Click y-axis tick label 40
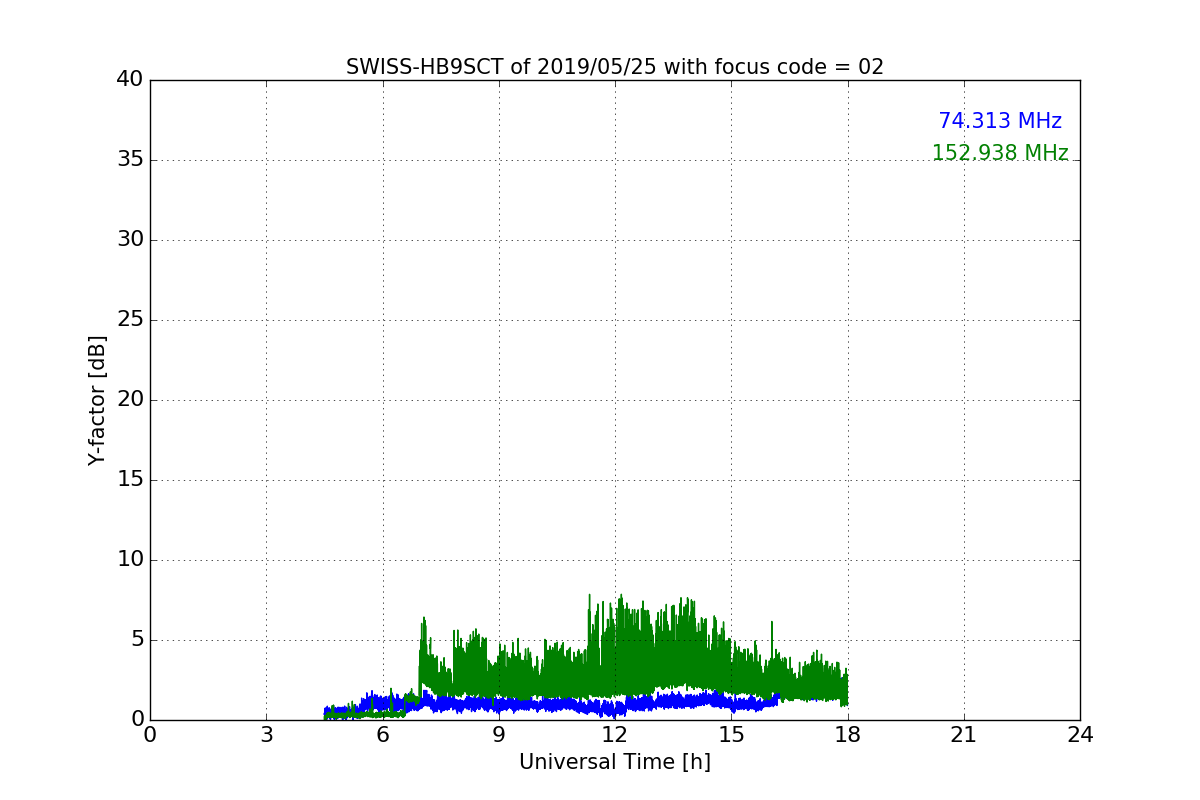 pyautogui.click(x=130, y=80)
